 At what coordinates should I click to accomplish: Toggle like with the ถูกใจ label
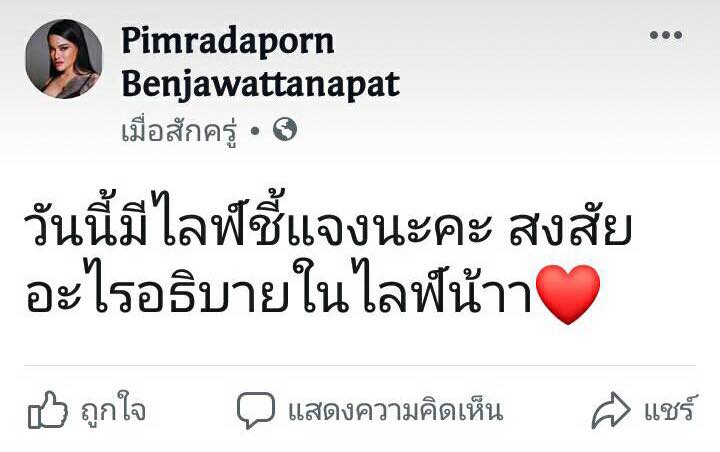pos(113,409)
